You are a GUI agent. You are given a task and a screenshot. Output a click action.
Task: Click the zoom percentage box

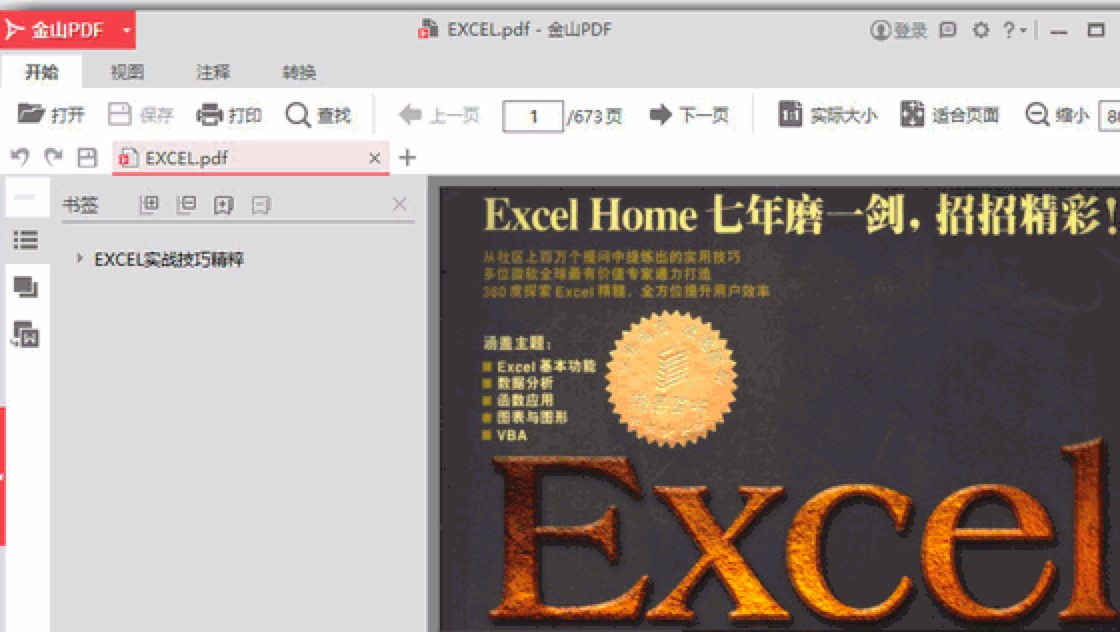click(1110, 116)
